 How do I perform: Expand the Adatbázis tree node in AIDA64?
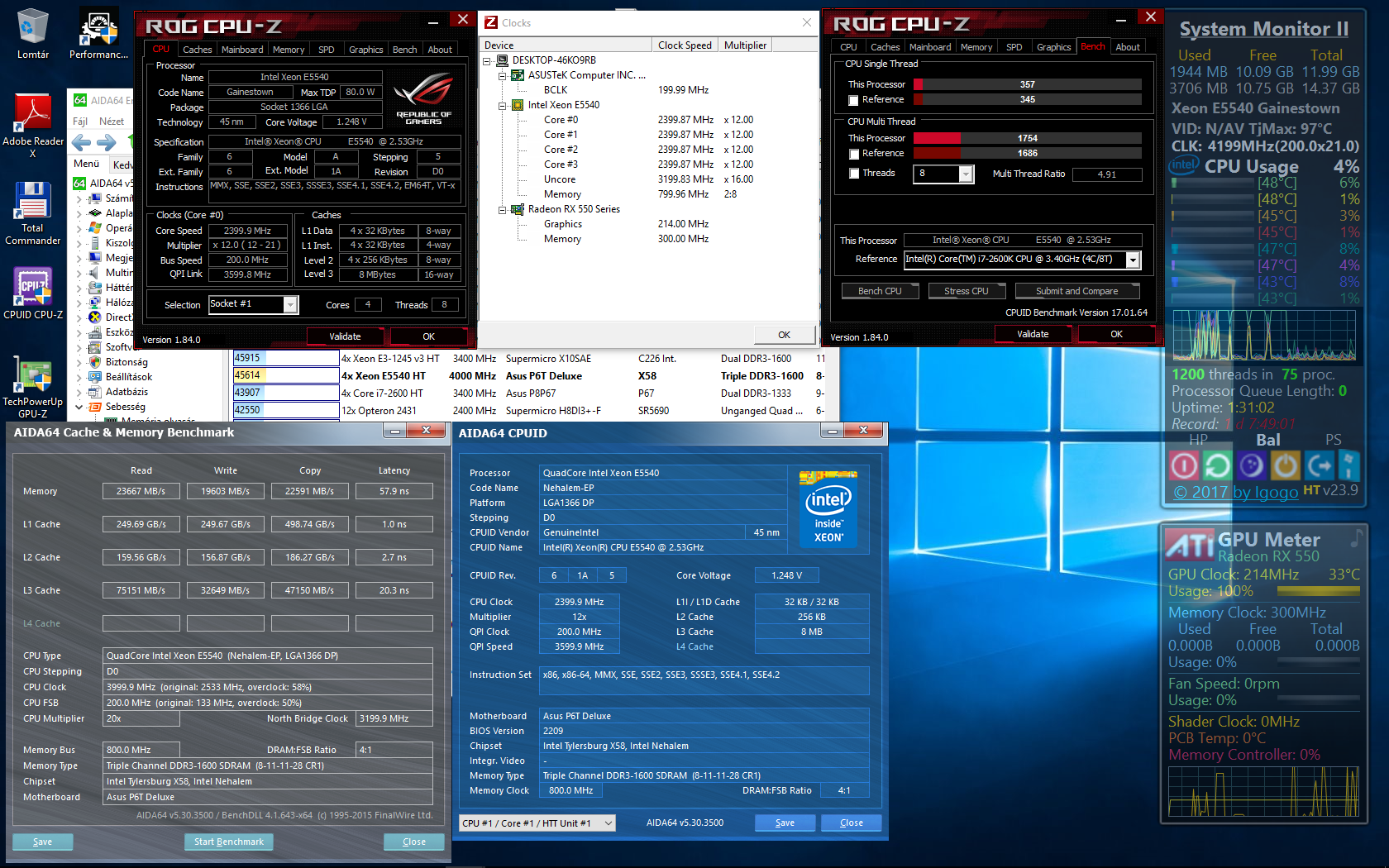point(79,392)
